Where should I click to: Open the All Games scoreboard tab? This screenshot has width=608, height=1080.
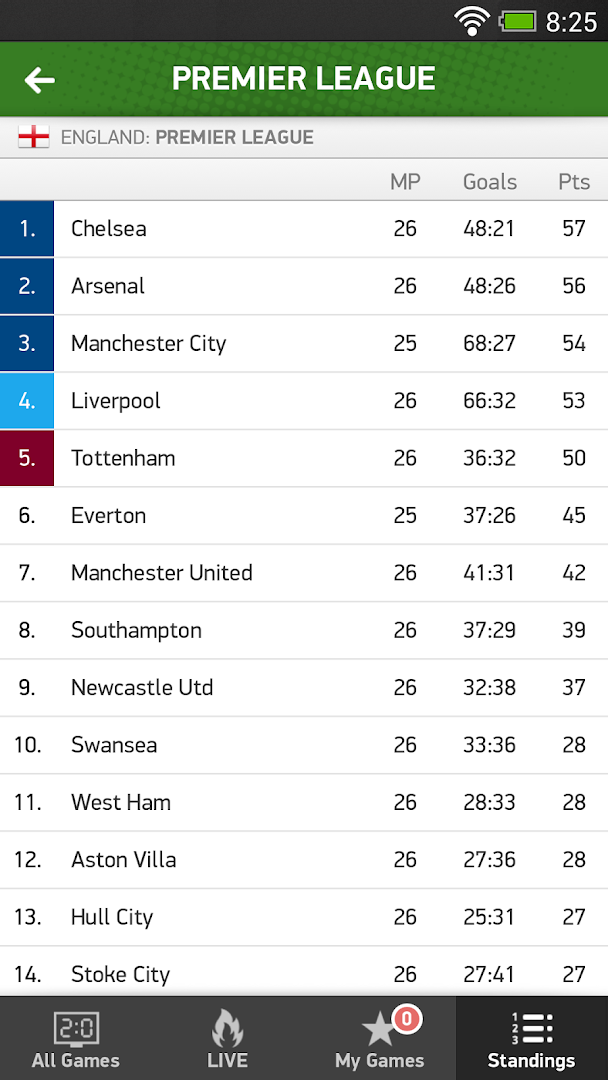click(x=76, y=1039)
